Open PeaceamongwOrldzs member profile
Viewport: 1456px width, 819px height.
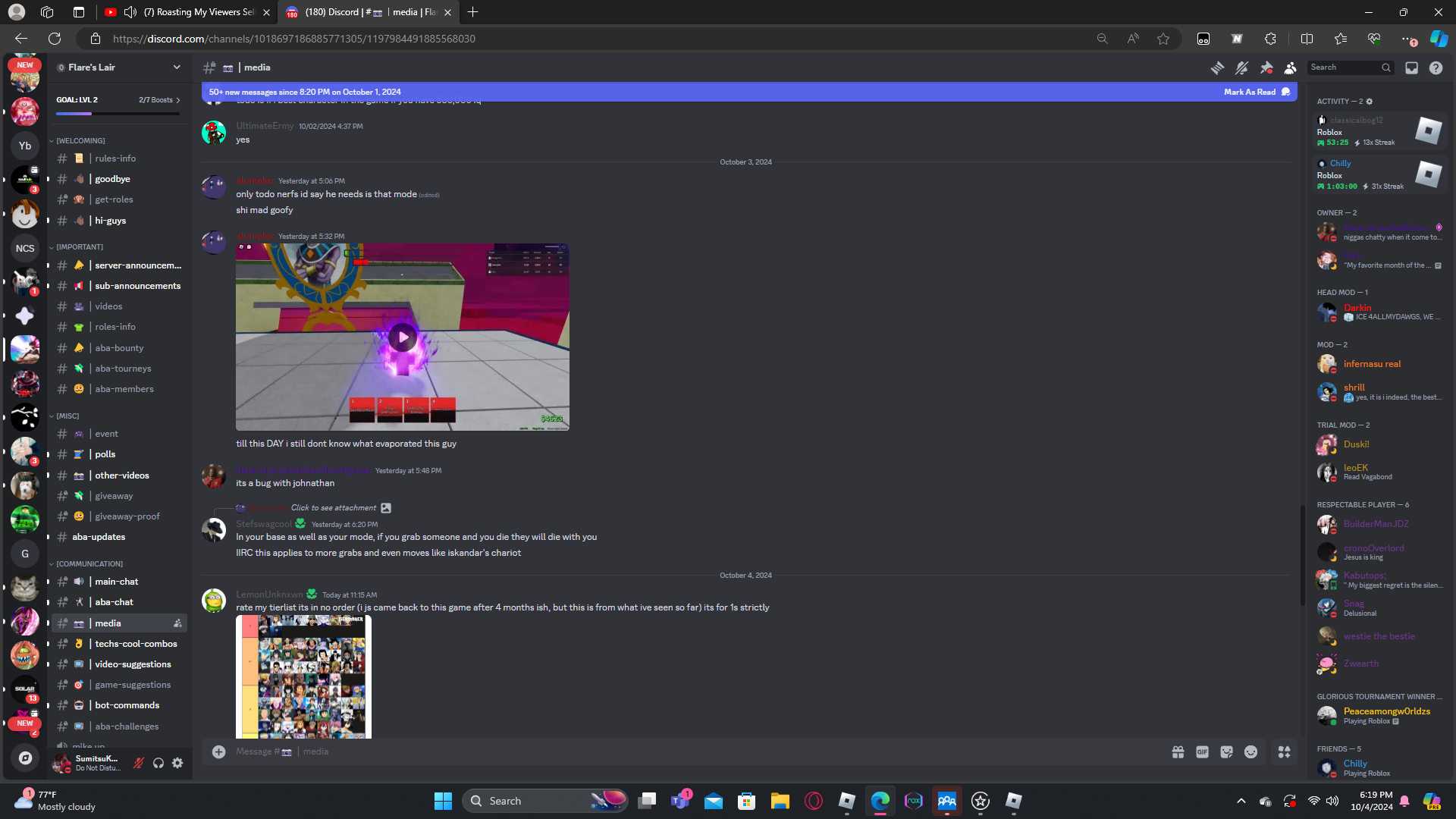tap(1379, 715)
